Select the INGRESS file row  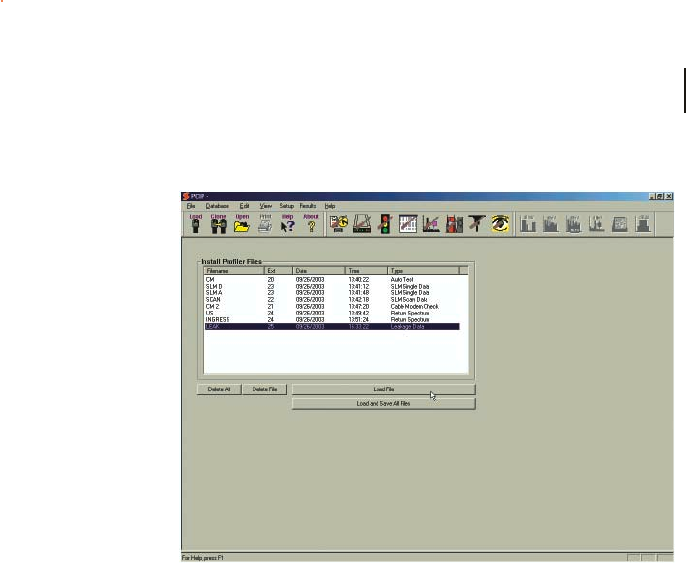click(332, 320)
